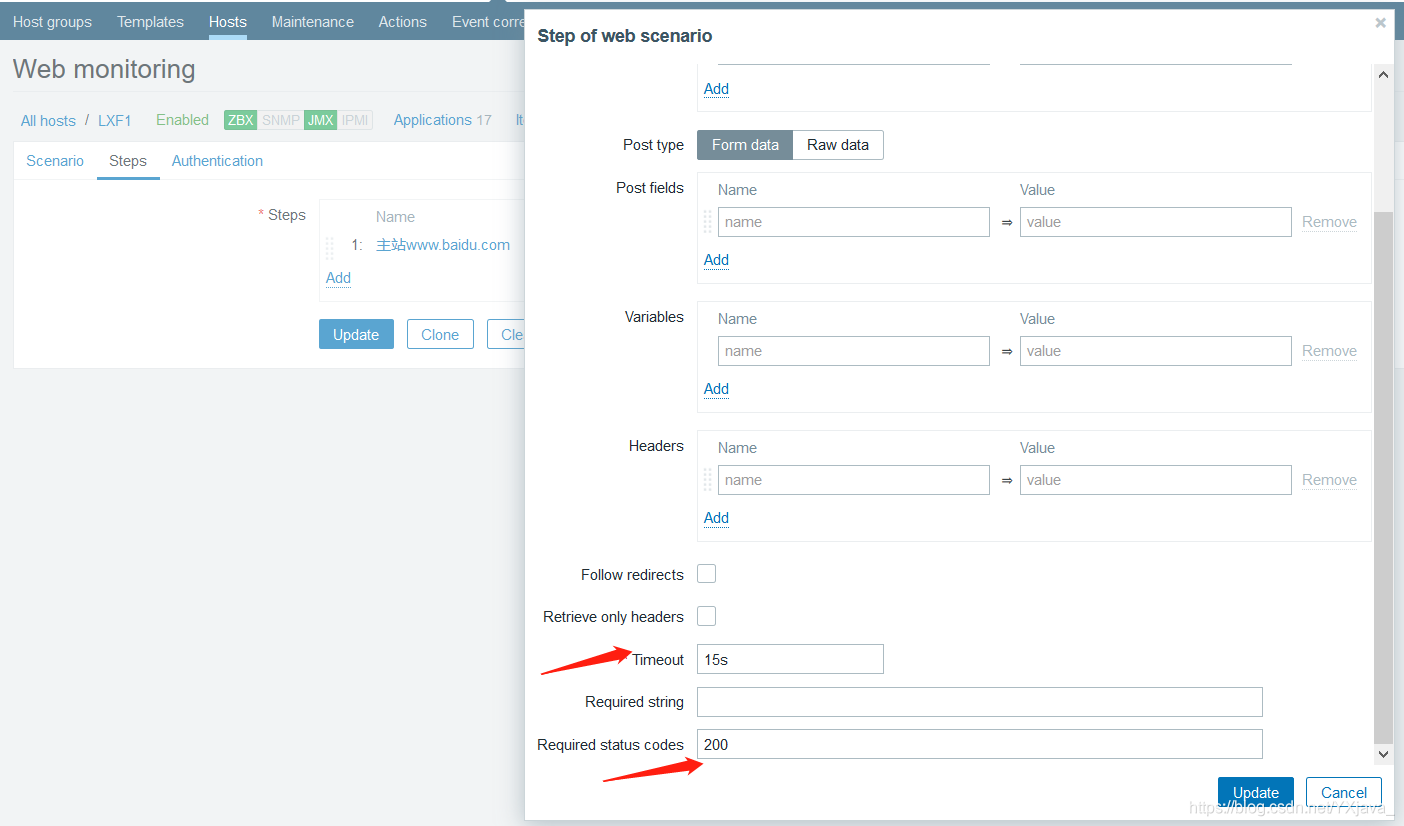
Task: Click the Clone button
Action: (x=440, y=335)
